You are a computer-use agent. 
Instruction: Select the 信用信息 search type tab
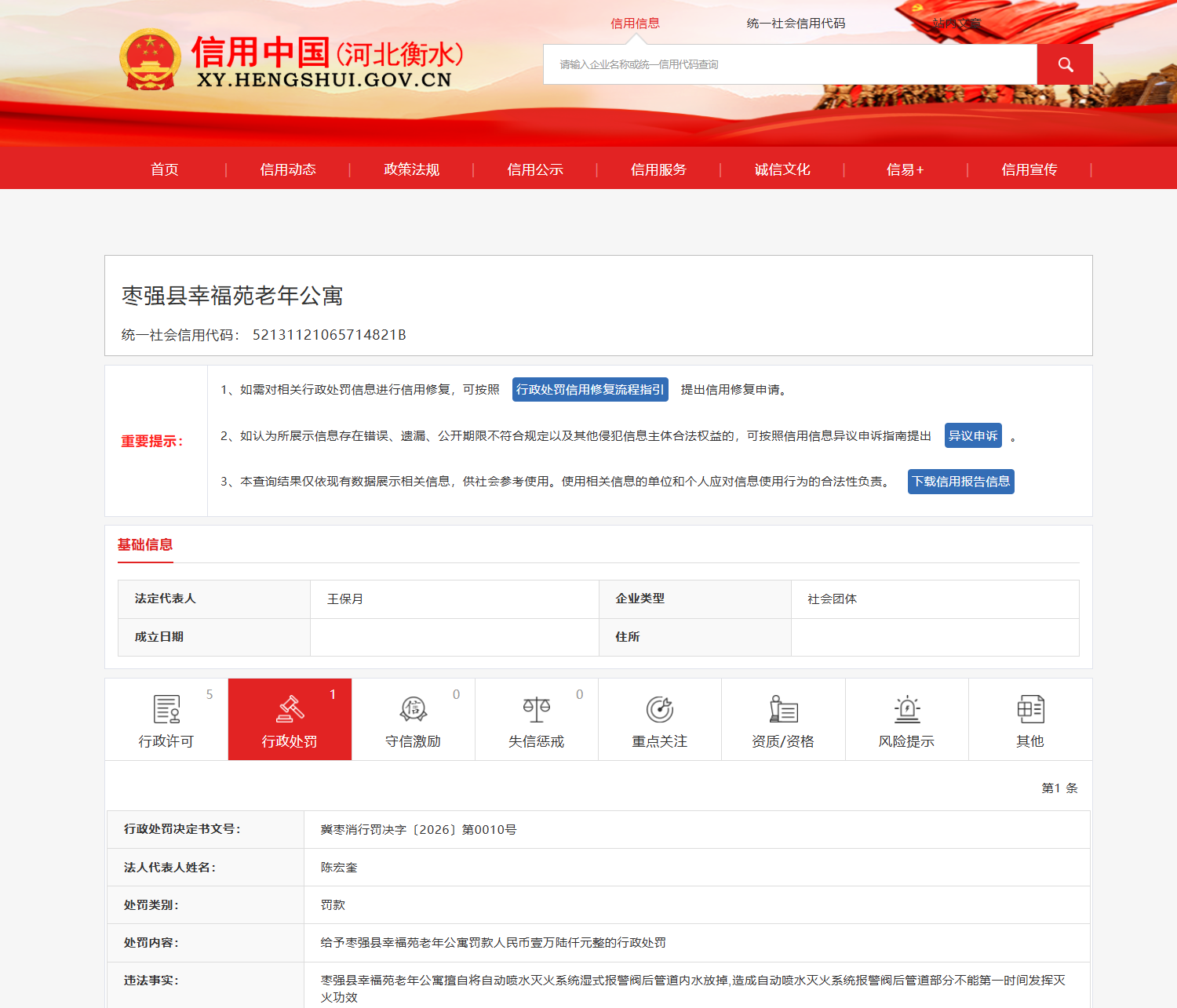(635, 24)
